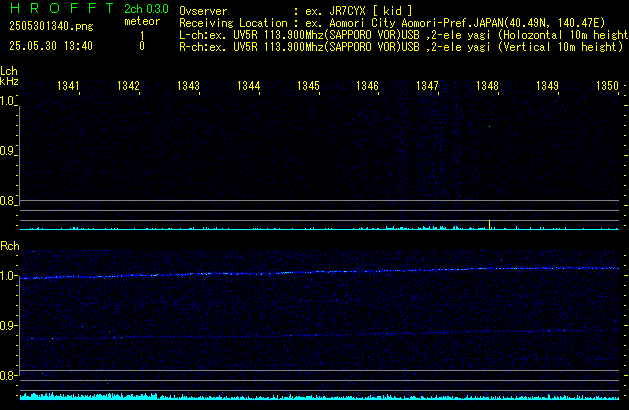Click the 1344 time marker
This screenshot has height=410, width=629.
point(248,86)
